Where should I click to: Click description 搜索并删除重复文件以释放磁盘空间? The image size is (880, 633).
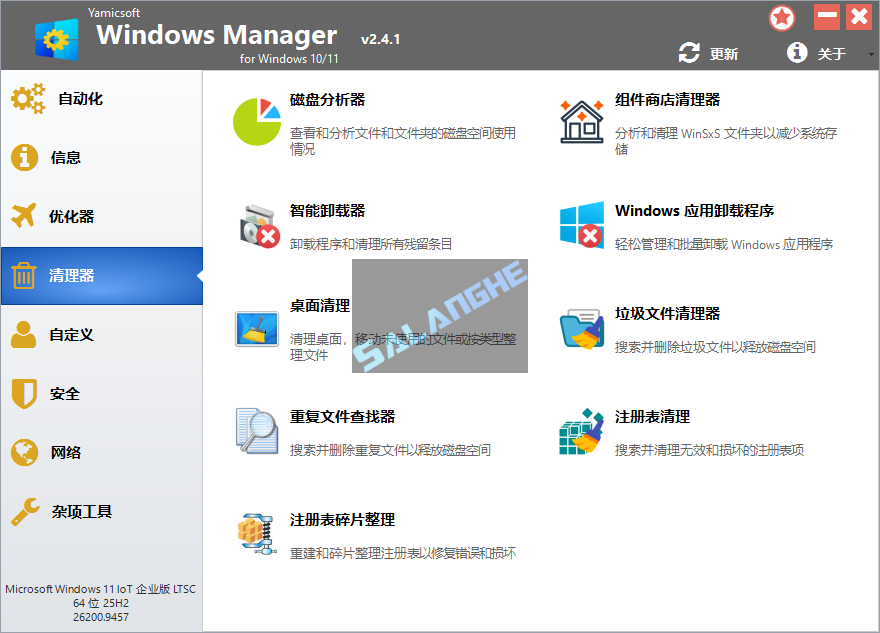click(x=390, y=450)
